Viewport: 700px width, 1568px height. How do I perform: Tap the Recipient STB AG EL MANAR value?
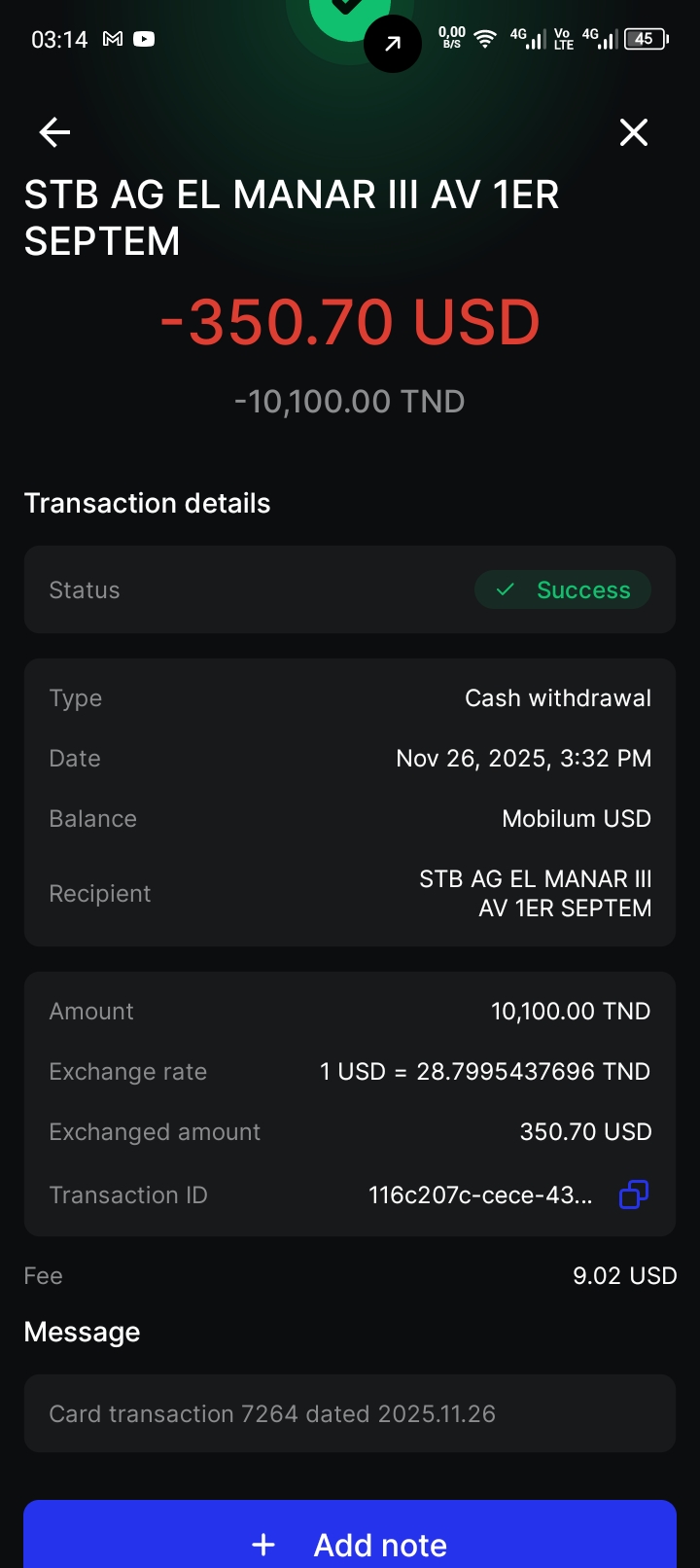[x=536, y=894]
